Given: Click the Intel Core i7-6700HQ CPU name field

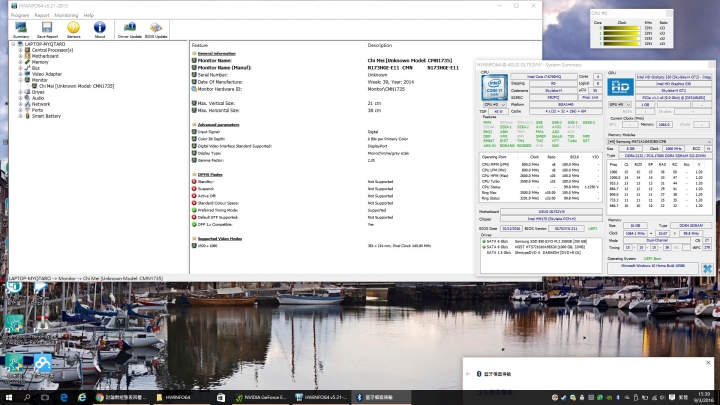Looking at the screenshot, I should click(544, 77).
